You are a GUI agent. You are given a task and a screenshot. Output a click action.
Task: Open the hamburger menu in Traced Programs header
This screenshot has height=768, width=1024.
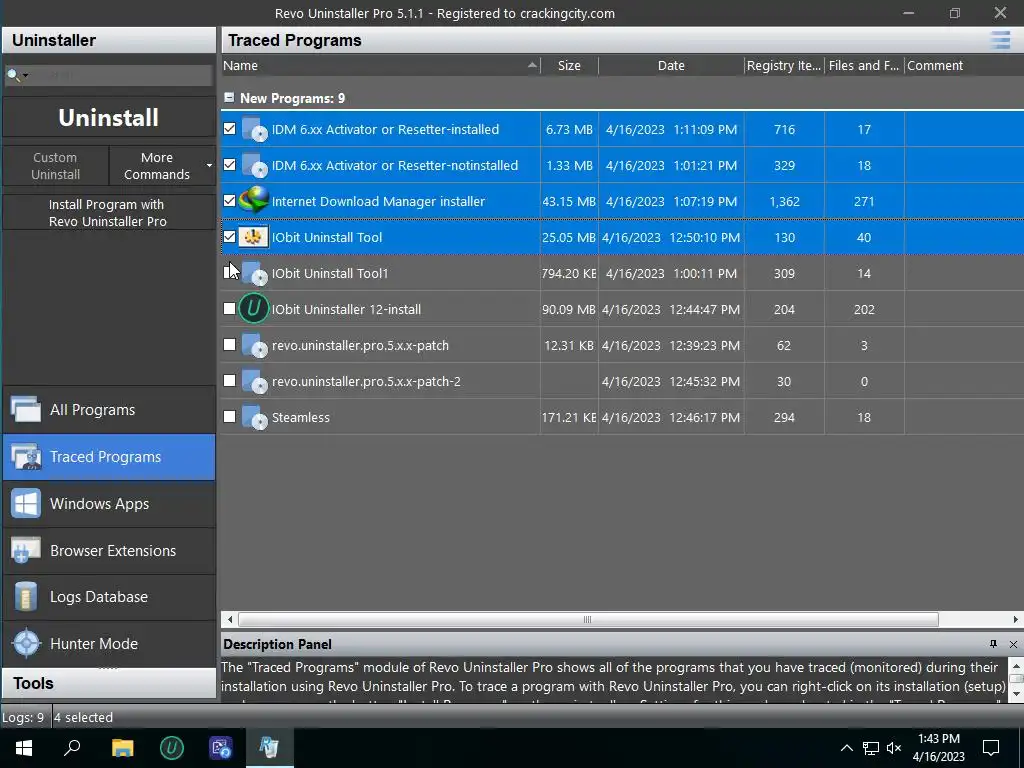(1000, 40)
